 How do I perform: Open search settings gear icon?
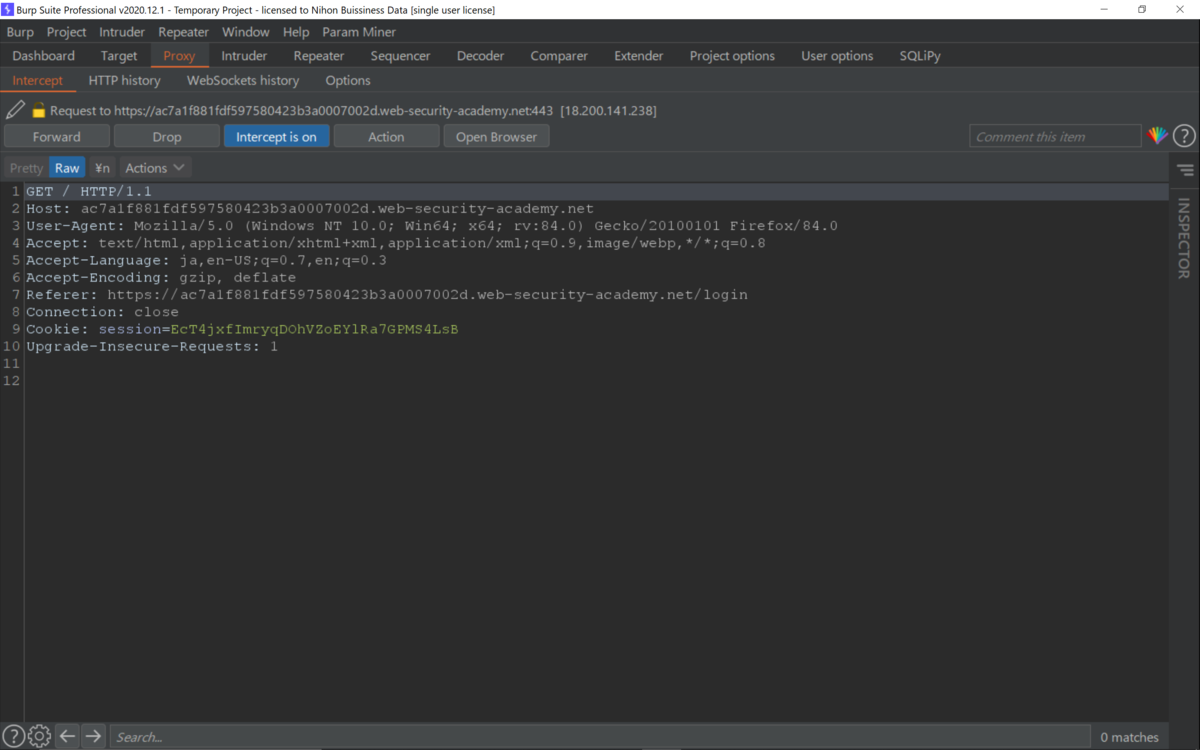[39, 737]
